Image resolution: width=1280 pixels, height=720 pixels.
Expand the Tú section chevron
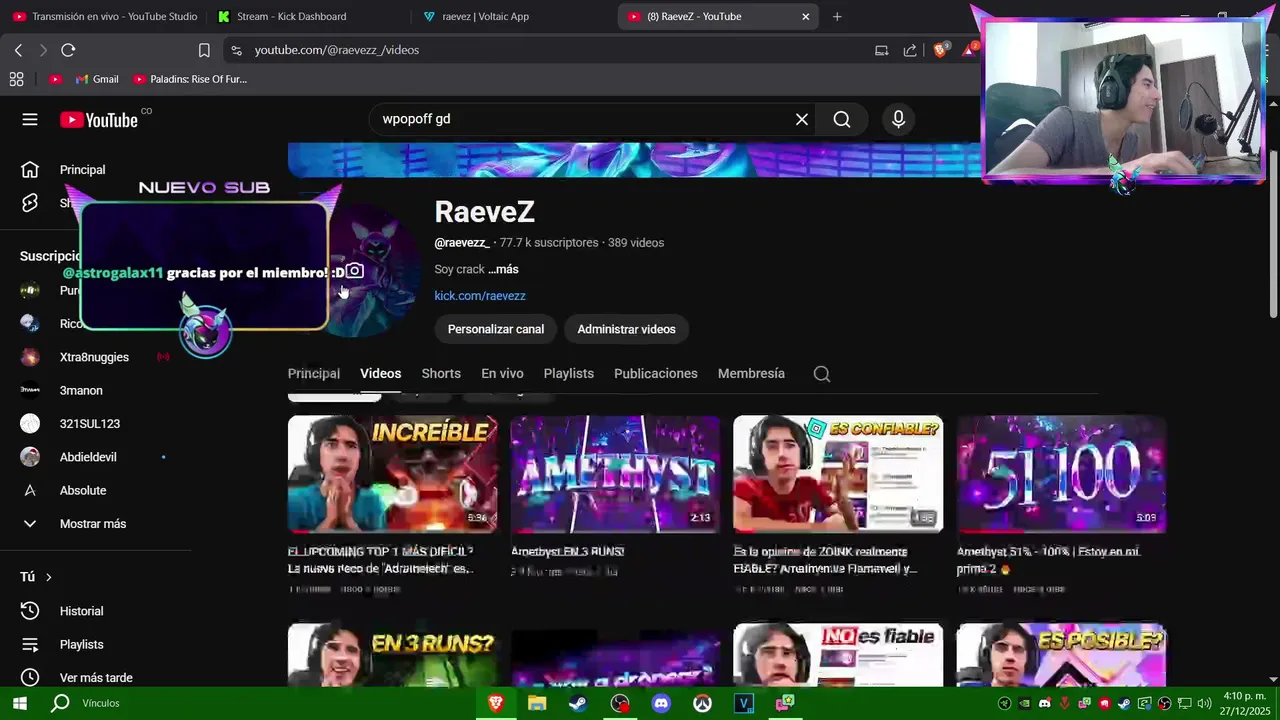pyautogui.click(x=48, y=577)
